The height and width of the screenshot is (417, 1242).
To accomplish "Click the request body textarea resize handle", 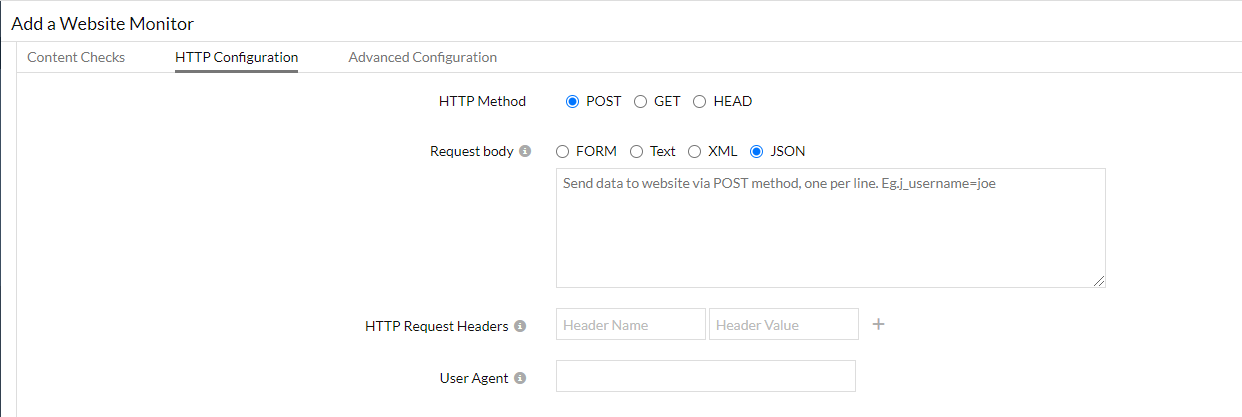I will click(x=1100, y=282).
